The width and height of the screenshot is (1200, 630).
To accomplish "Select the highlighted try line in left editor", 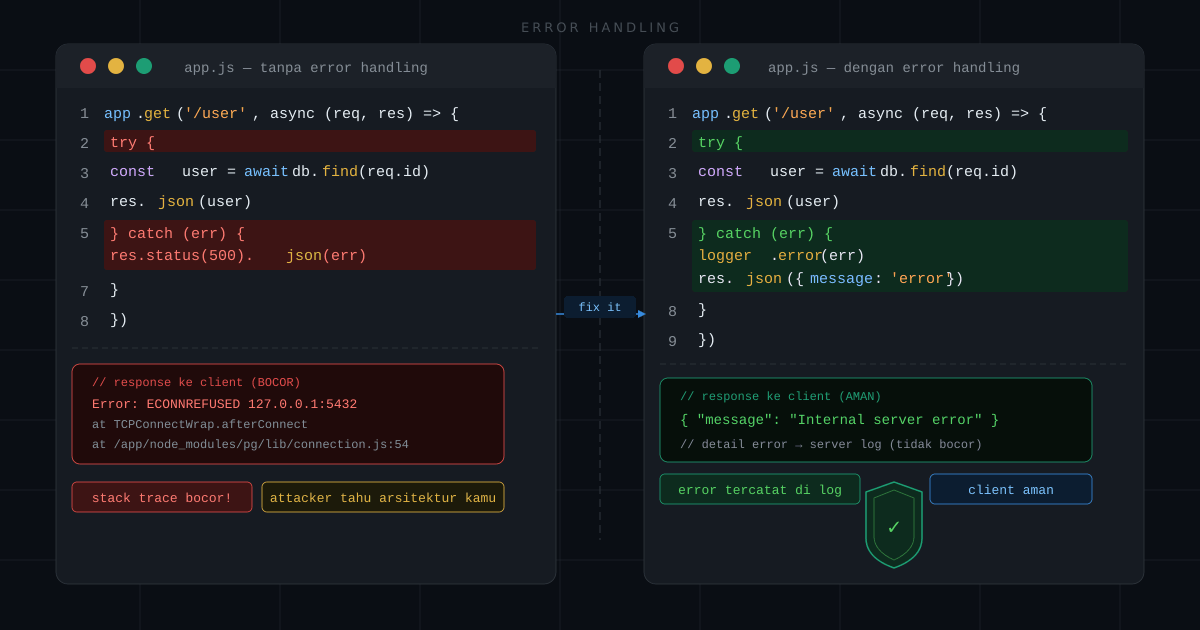I will [x=320, y=142].
